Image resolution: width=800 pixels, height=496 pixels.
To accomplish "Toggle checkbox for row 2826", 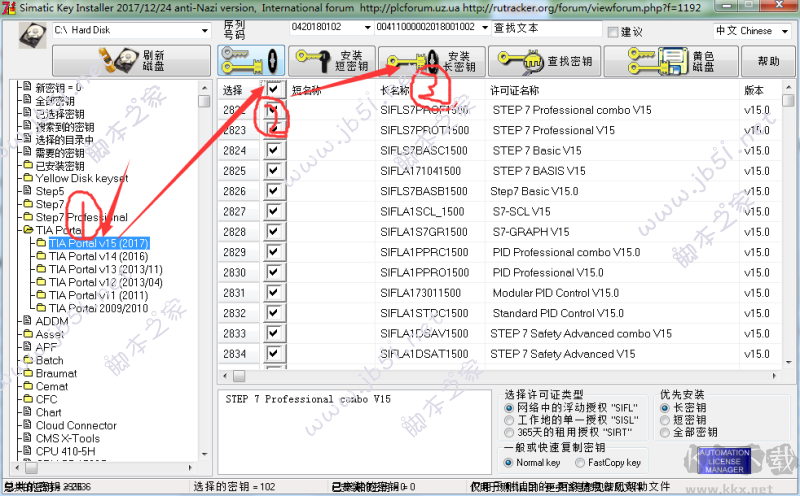I will (273, 191).
